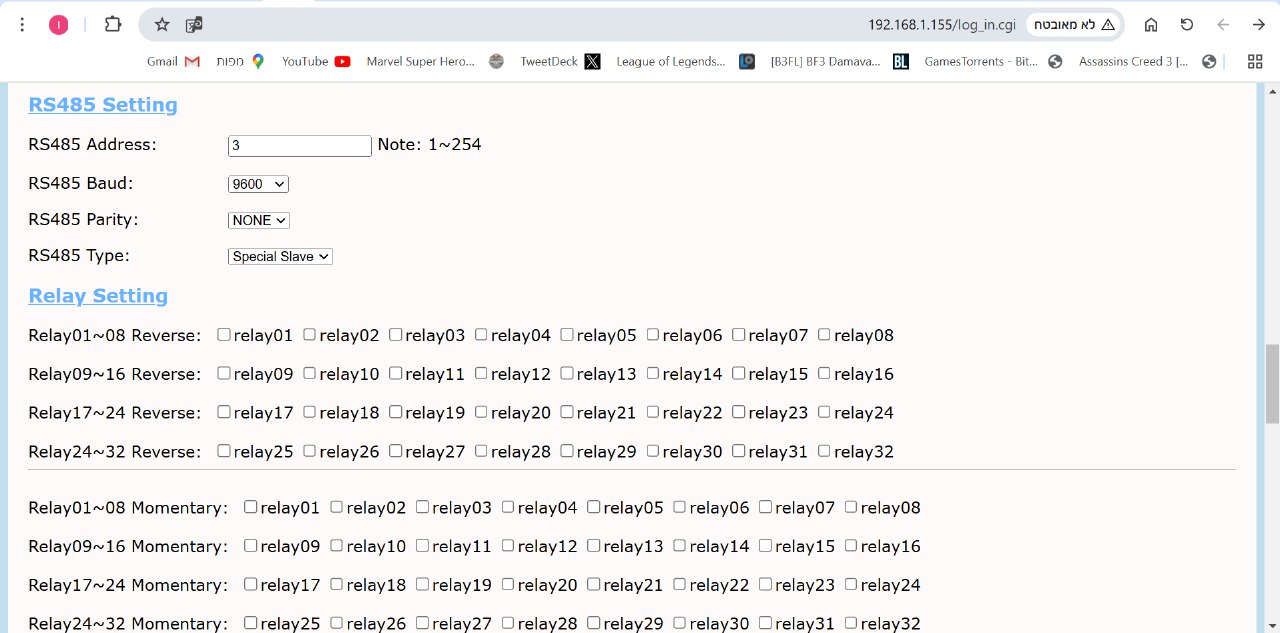Open the RS485 Baud dropdown
Screen dimensions: 1280x633
258,184
